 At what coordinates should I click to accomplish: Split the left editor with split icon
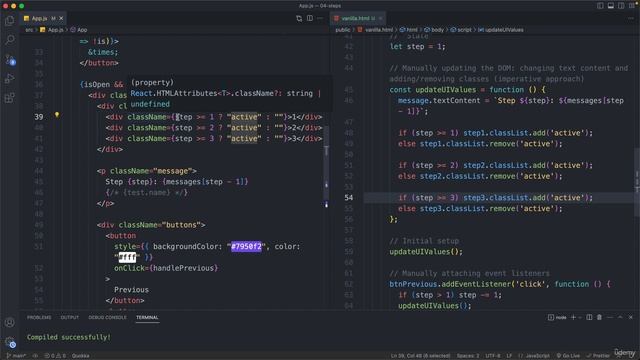pos(310,18)
